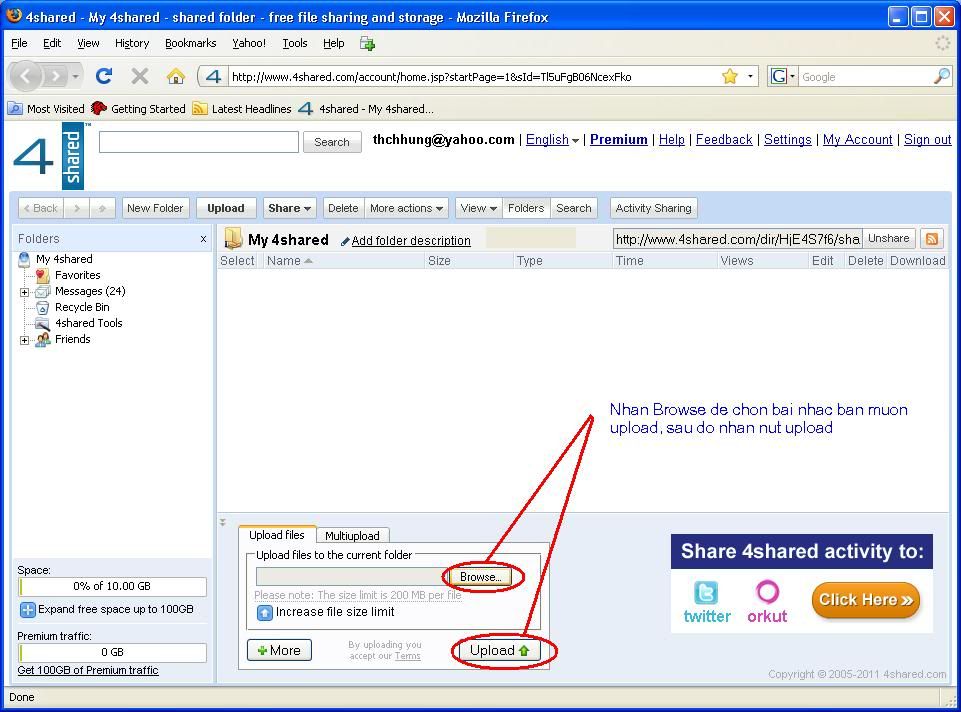Close the Folders panel with X
Viewport: 961px width, 712px height.
203,239
